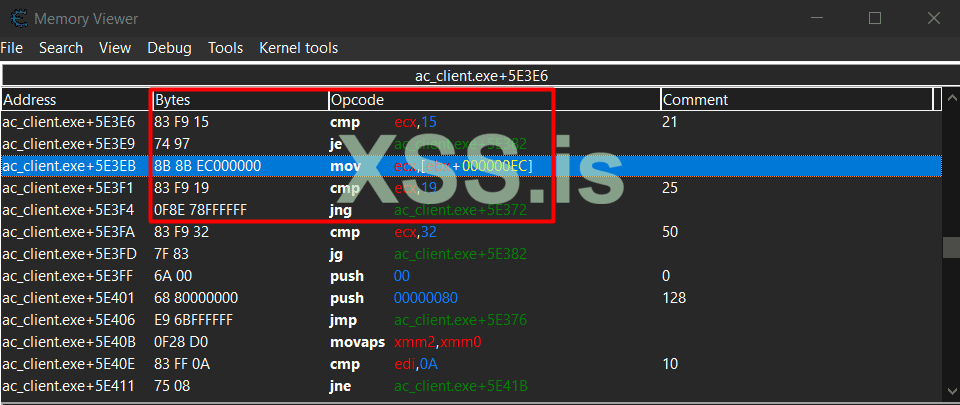Screen dimensions: 960x405
Task: Click the comment value 128
Action: point(674,298)
